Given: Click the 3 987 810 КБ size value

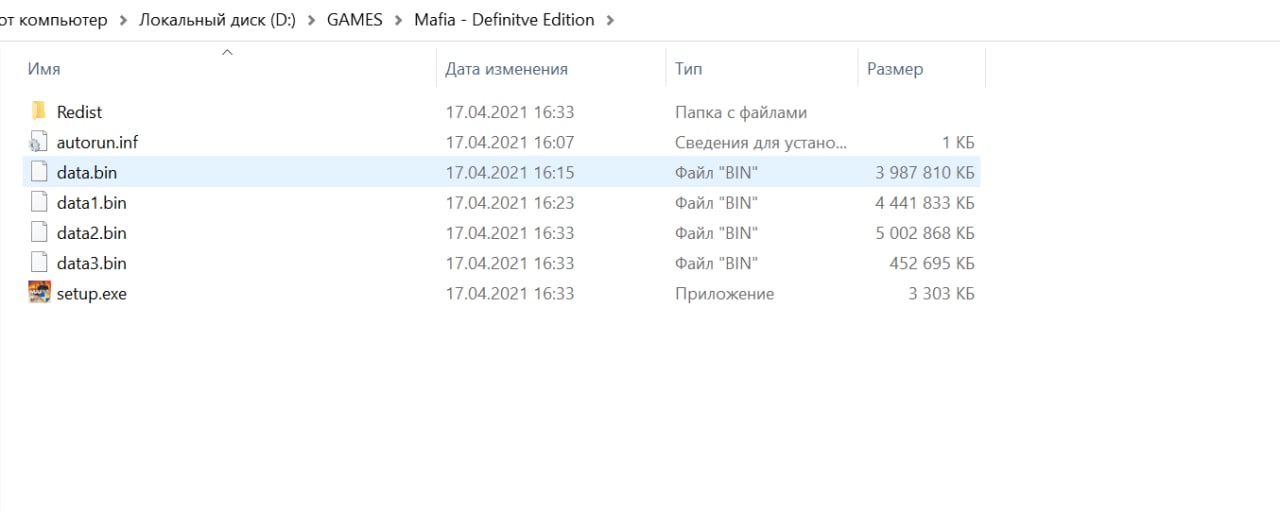Looking at the screenshot, I should click(x=925, y=172).
